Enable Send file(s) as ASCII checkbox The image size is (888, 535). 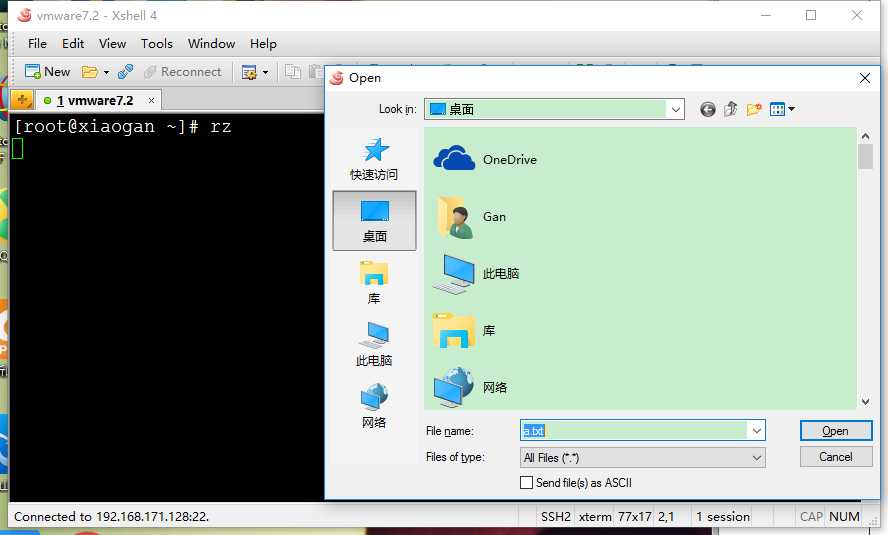click(x=526, y=482)
